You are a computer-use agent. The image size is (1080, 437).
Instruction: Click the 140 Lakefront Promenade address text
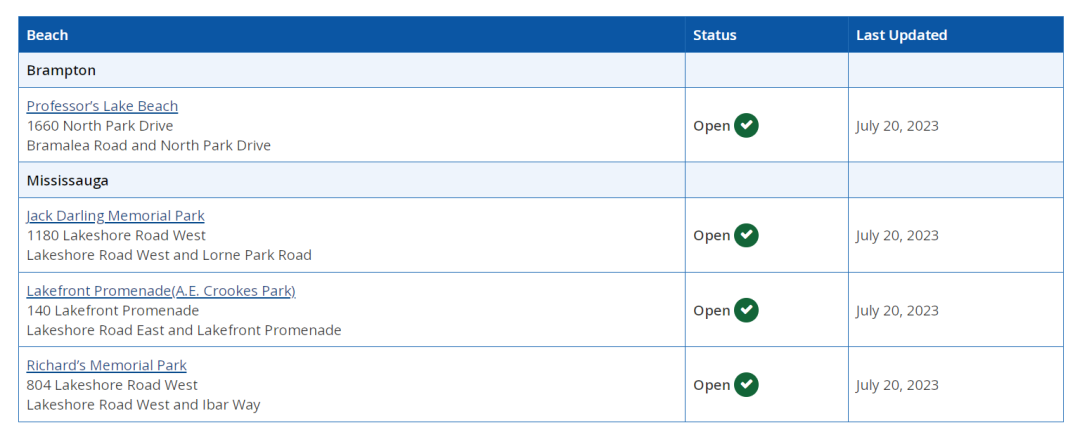point(113,310)
